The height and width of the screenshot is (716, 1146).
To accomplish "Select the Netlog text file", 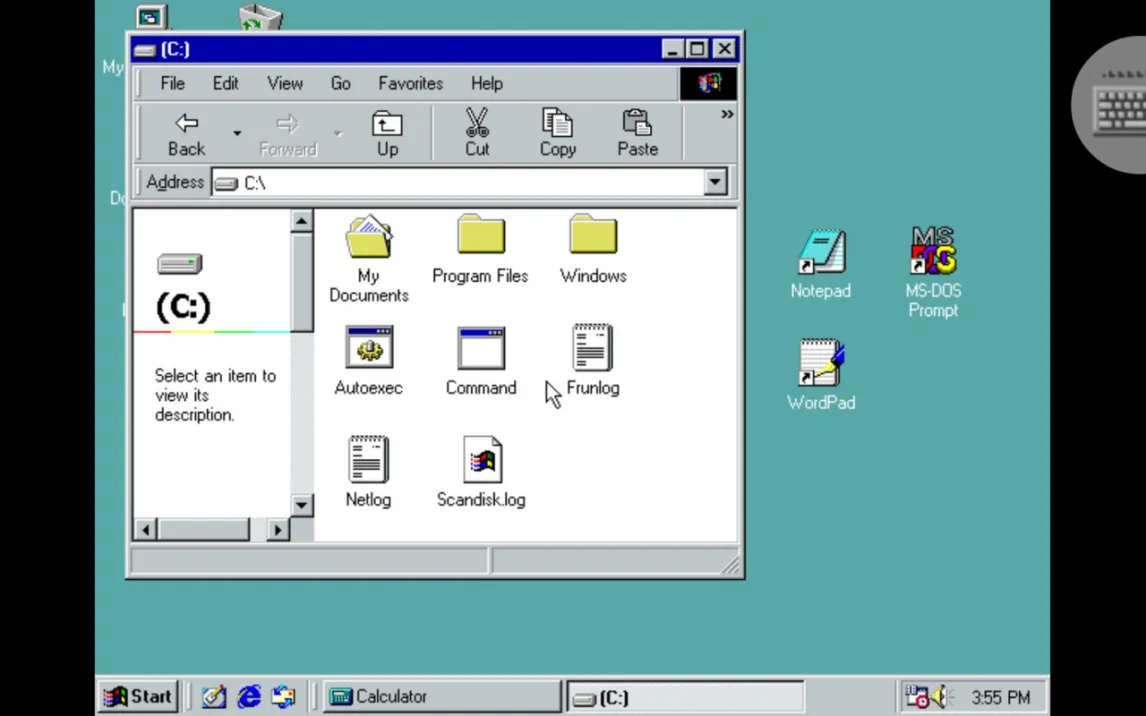I will 368,461.
